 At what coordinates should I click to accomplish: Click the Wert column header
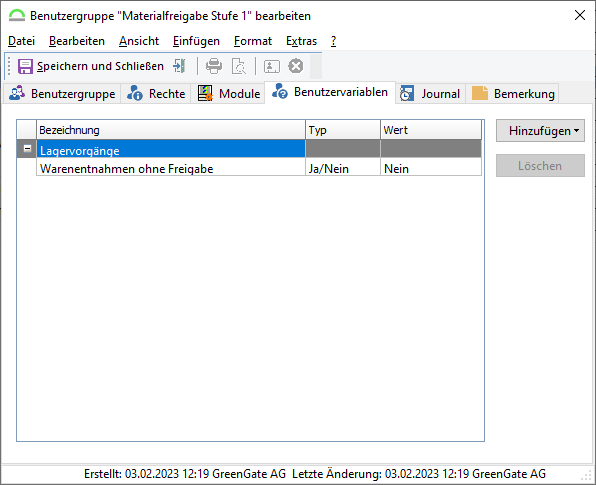(x=431, y=130)
